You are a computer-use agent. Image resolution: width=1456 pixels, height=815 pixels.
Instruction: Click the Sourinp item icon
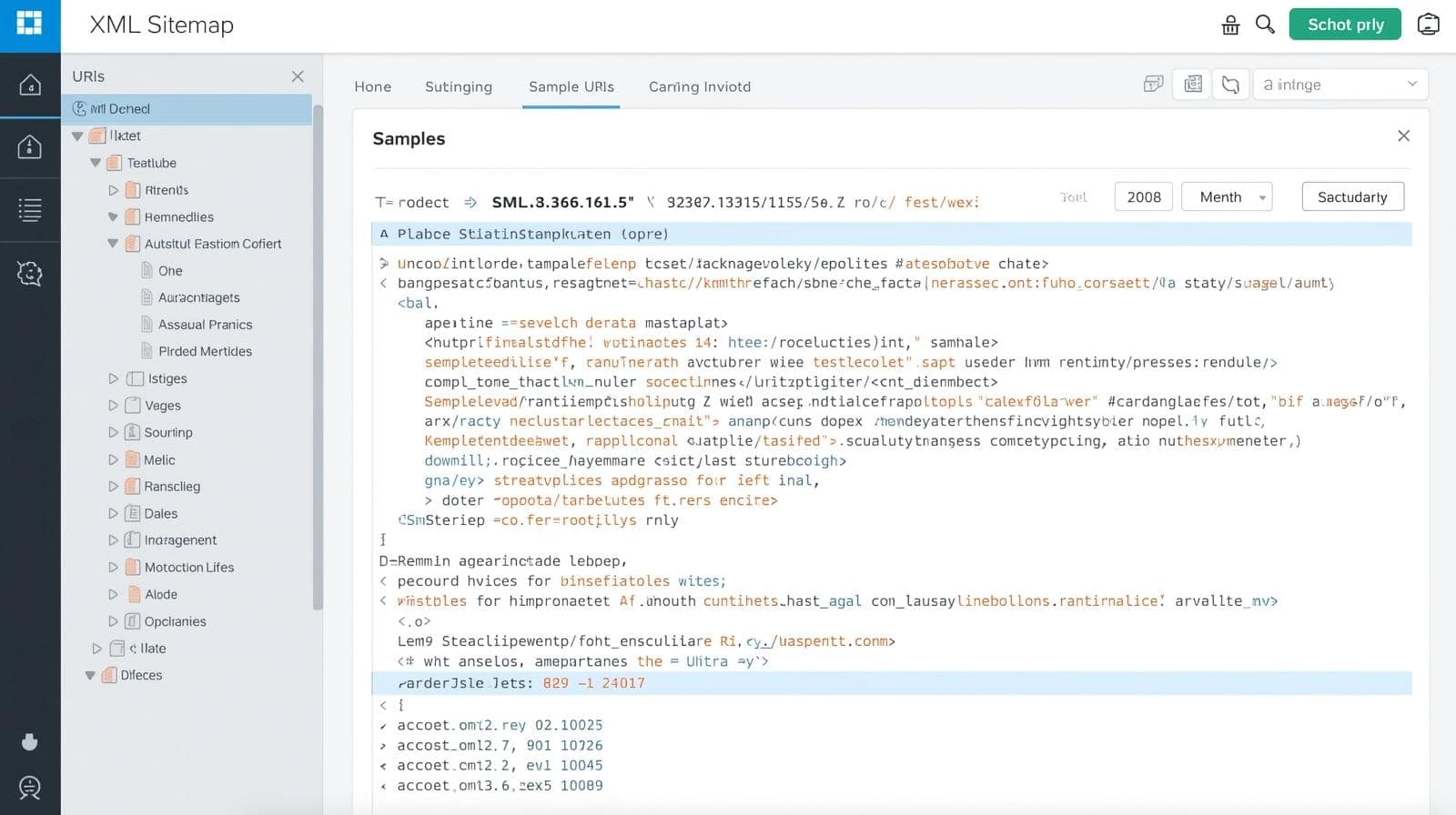tap(132, 432)
